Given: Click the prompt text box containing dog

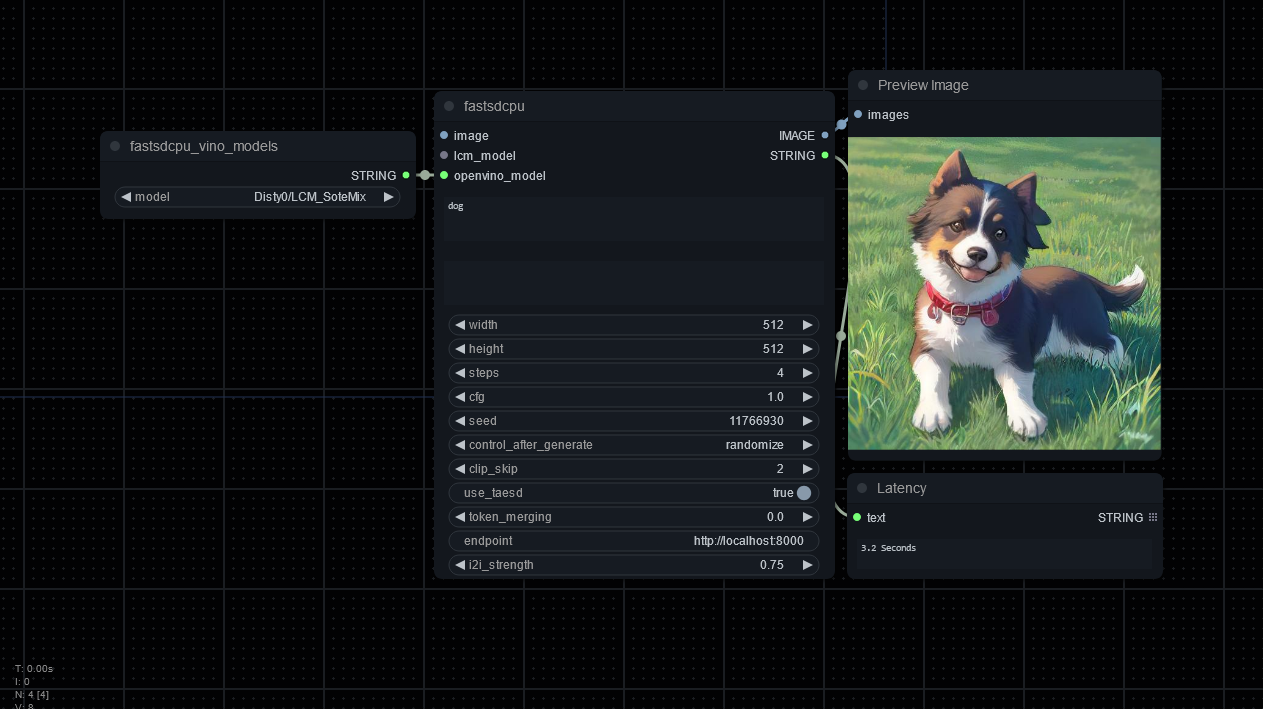Looking at the screenshot, I should pos(634,219).
